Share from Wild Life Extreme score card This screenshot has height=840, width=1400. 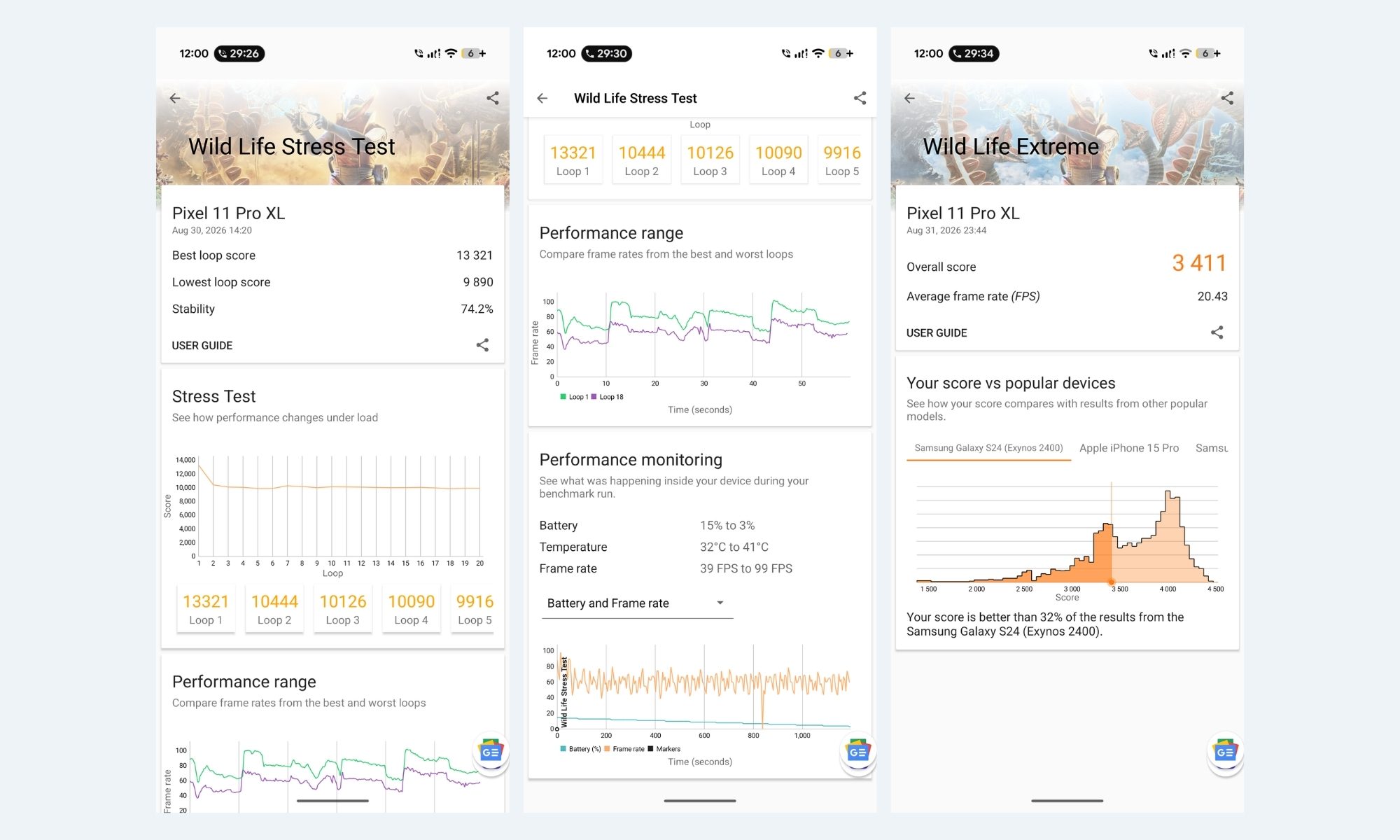click(1217, 332)
